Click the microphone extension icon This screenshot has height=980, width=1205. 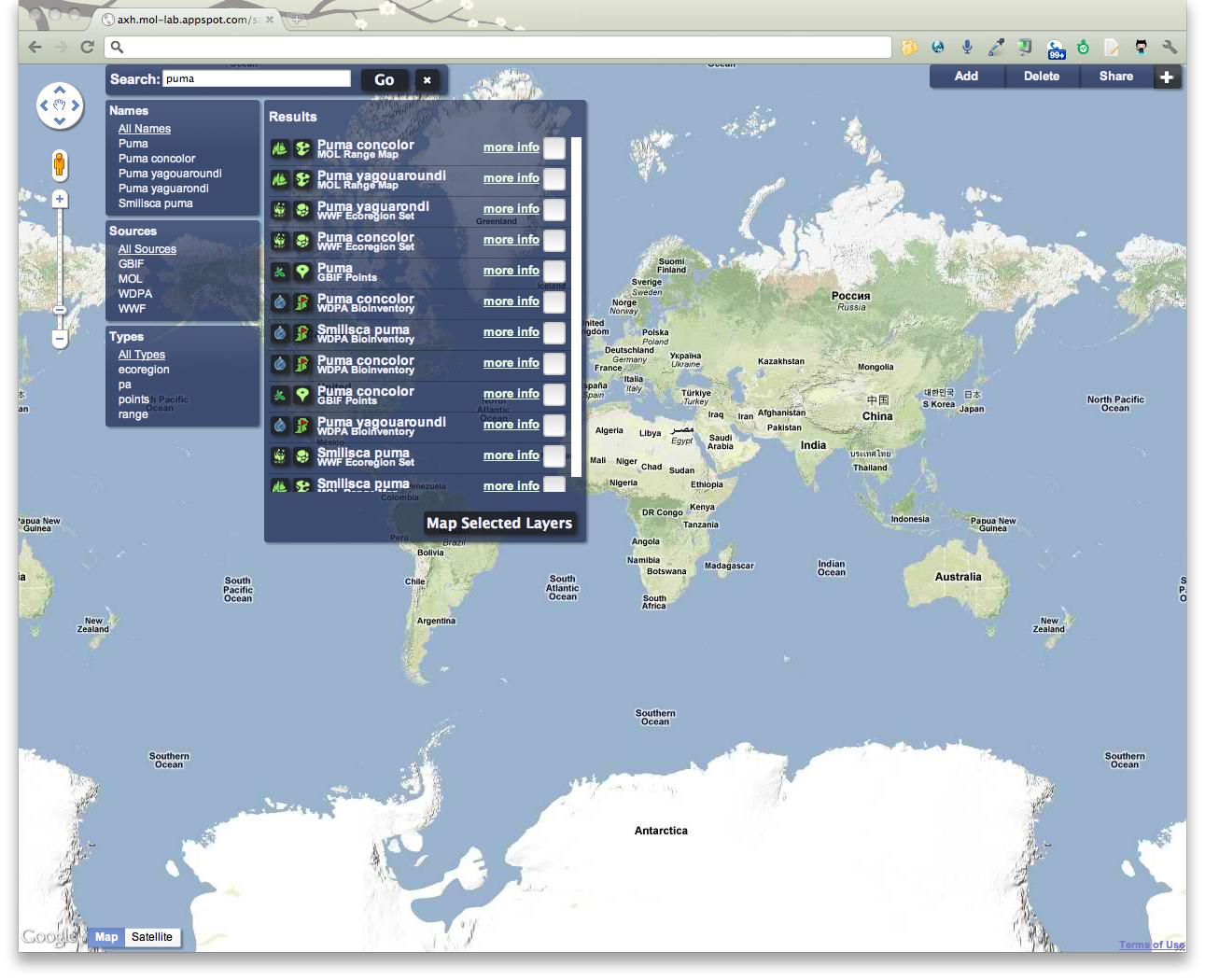967,47
